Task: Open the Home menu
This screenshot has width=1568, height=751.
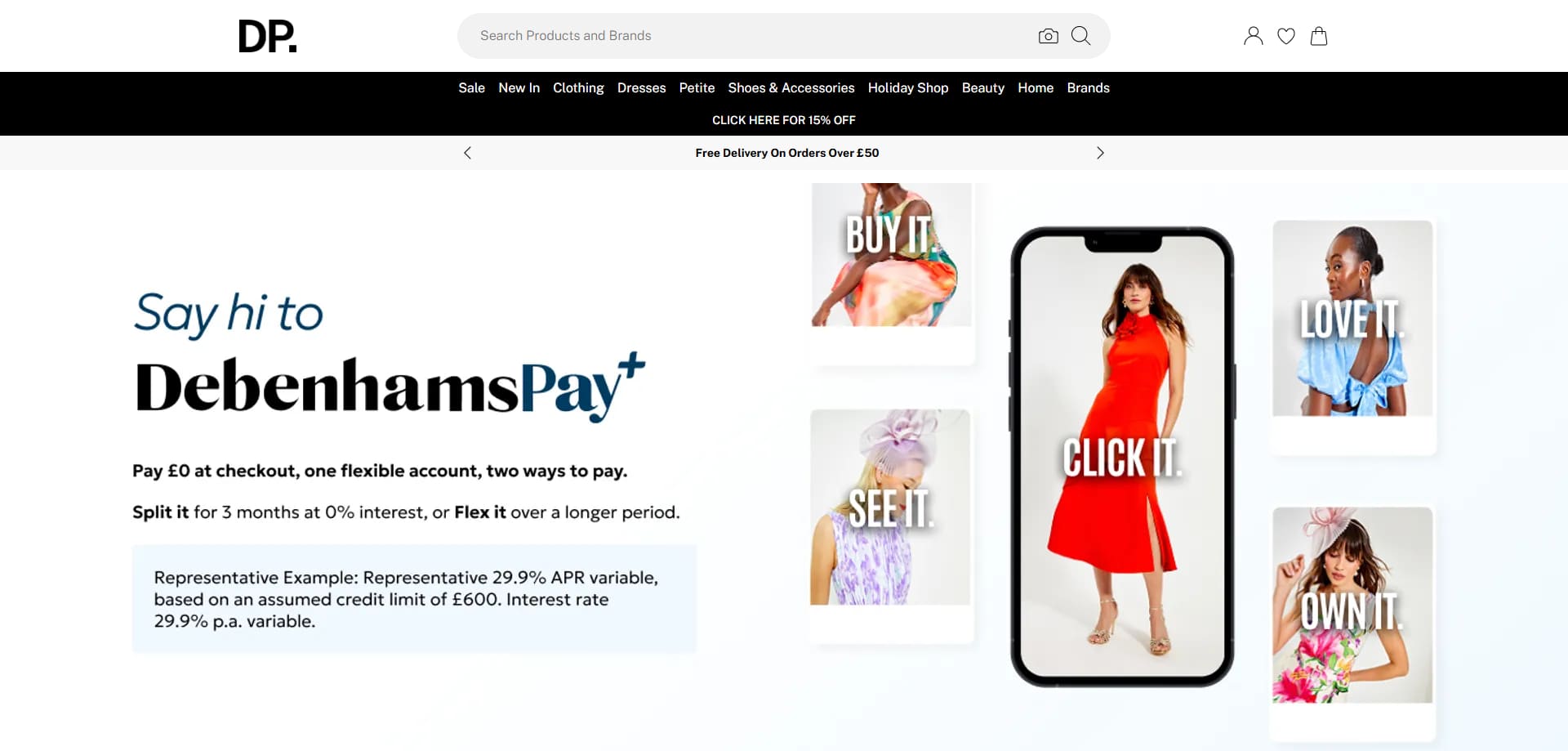Action: 1035,87
